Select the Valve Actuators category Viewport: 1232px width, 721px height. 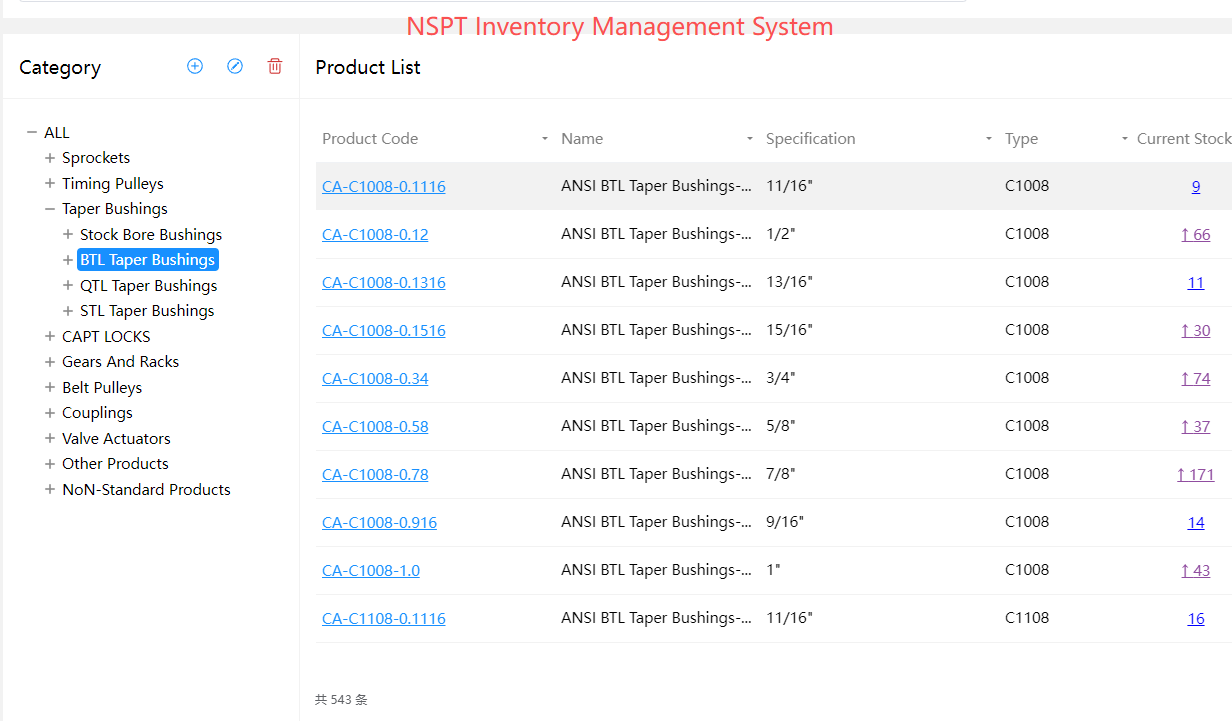(x=116, y=438)
